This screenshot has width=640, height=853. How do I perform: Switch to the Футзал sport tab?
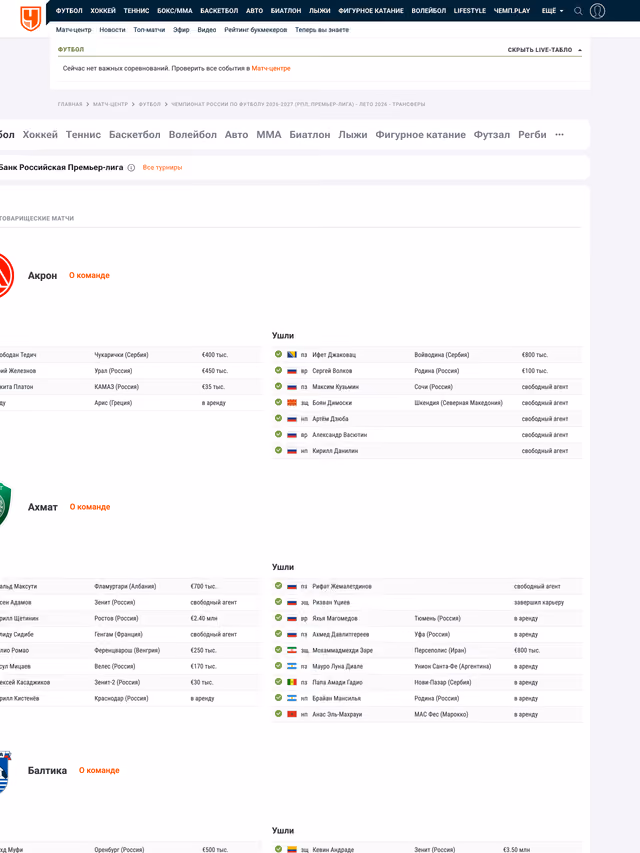coord(491,134)
